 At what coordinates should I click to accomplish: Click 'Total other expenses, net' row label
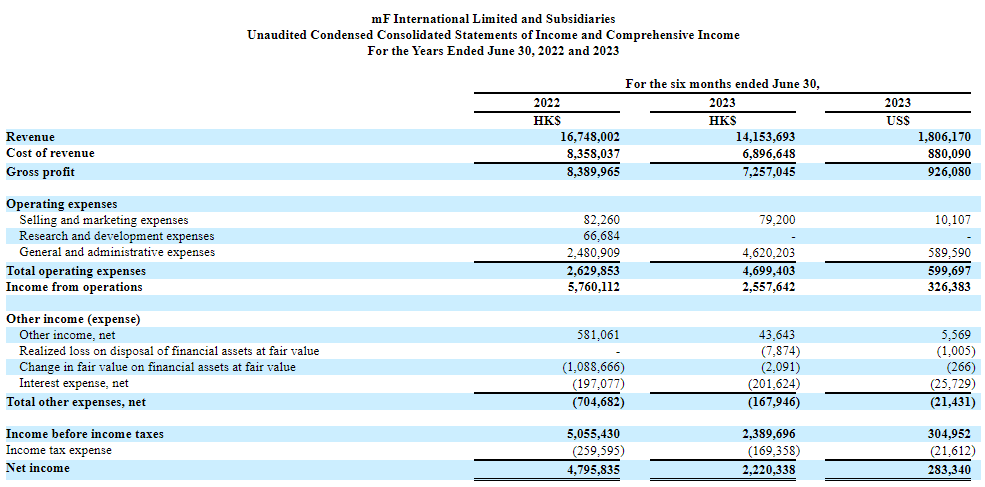point(76,401)
